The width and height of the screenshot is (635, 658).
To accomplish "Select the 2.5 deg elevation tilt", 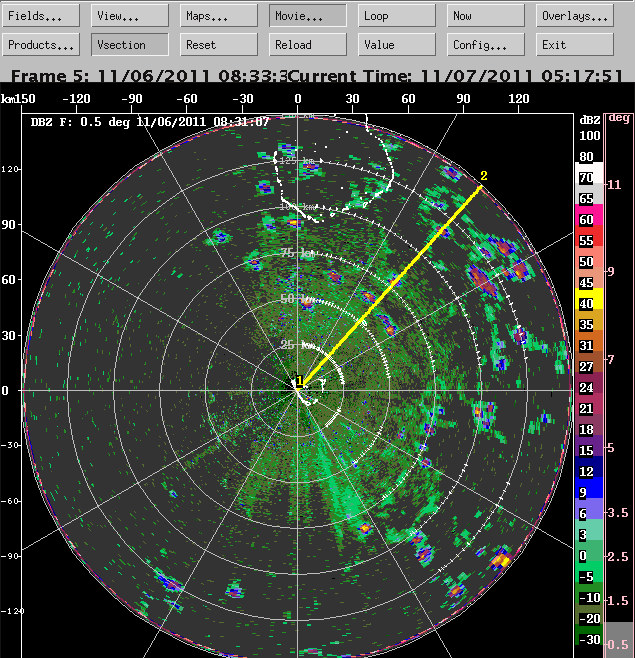I will click(x=618, y=556).
